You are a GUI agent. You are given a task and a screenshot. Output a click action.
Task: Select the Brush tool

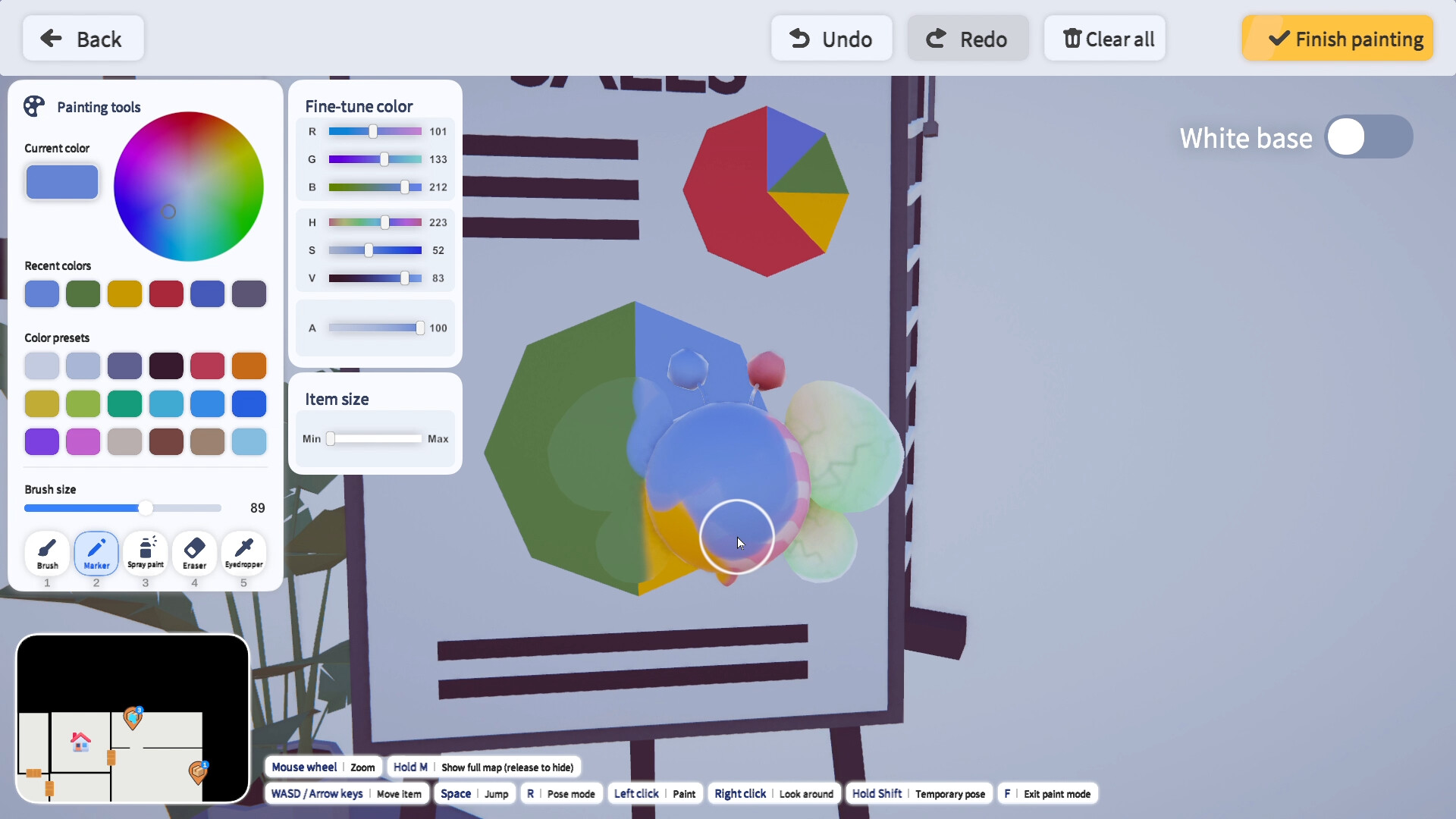(x=47, y=553)
